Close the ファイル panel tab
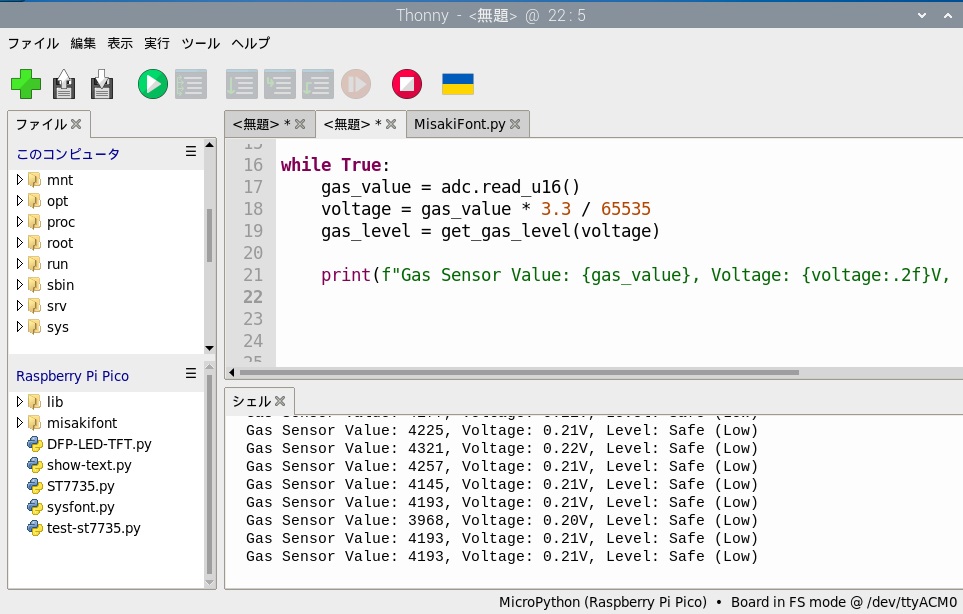 [x=76, y=125]
